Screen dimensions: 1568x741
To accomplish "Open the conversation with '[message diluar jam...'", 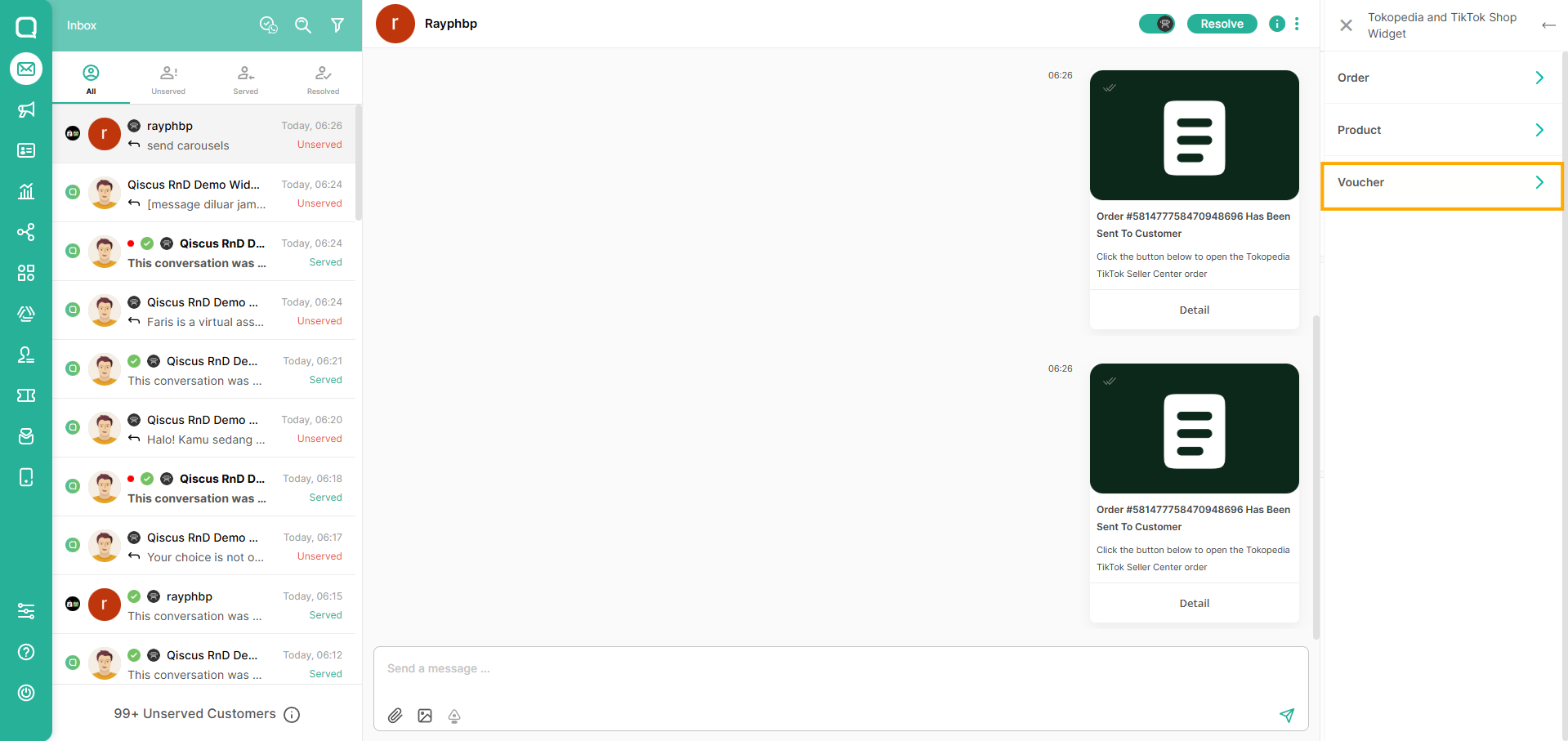I will (204, 193).
